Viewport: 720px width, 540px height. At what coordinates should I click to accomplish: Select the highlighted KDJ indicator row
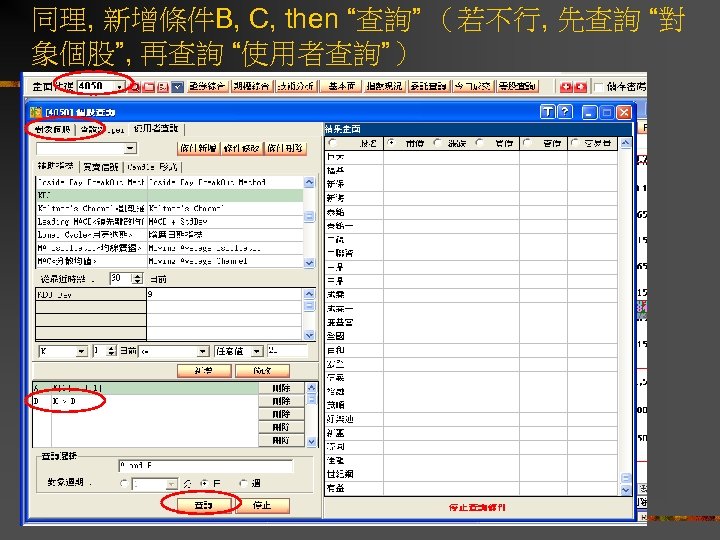point(169,195)
